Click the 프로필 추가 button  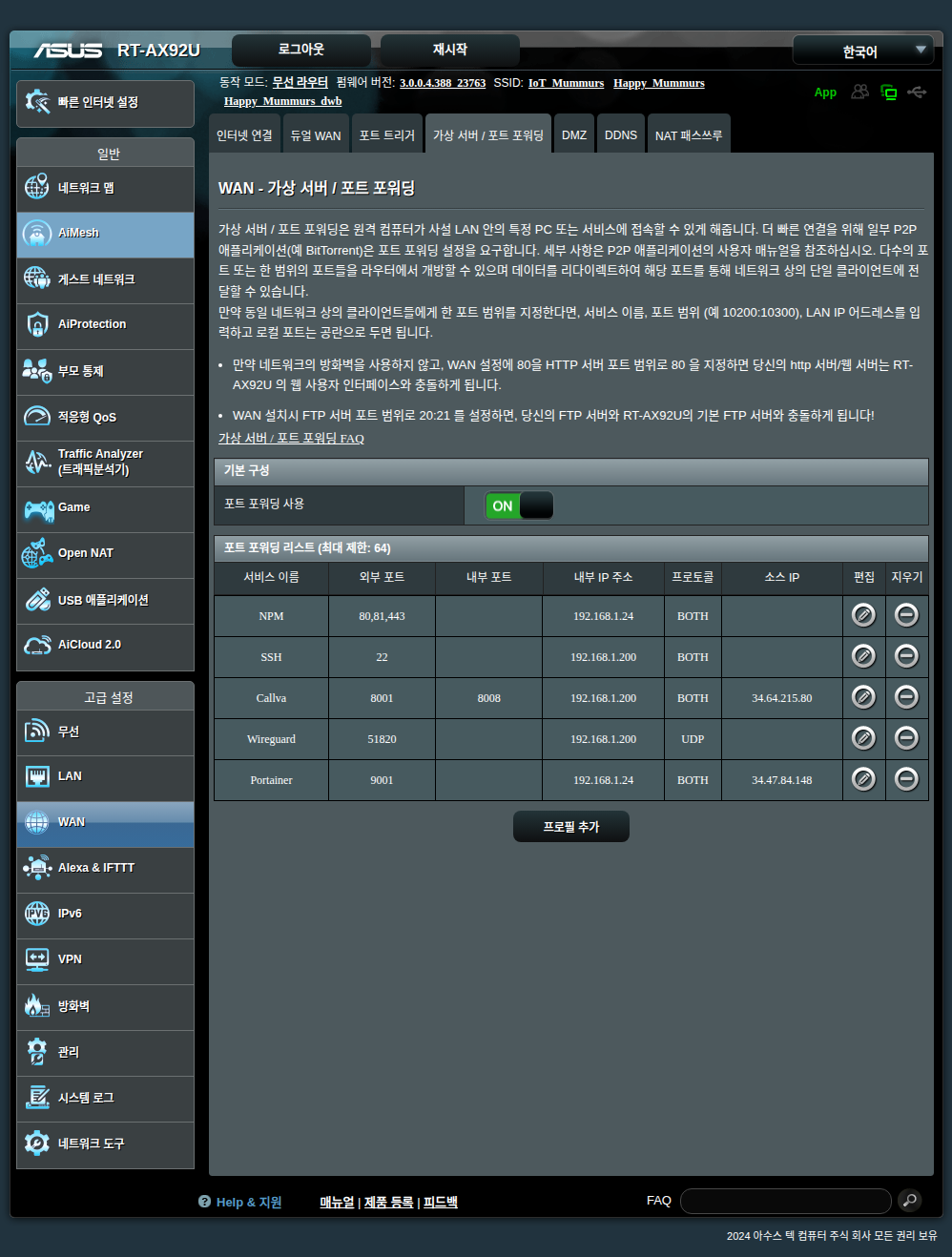570,827
